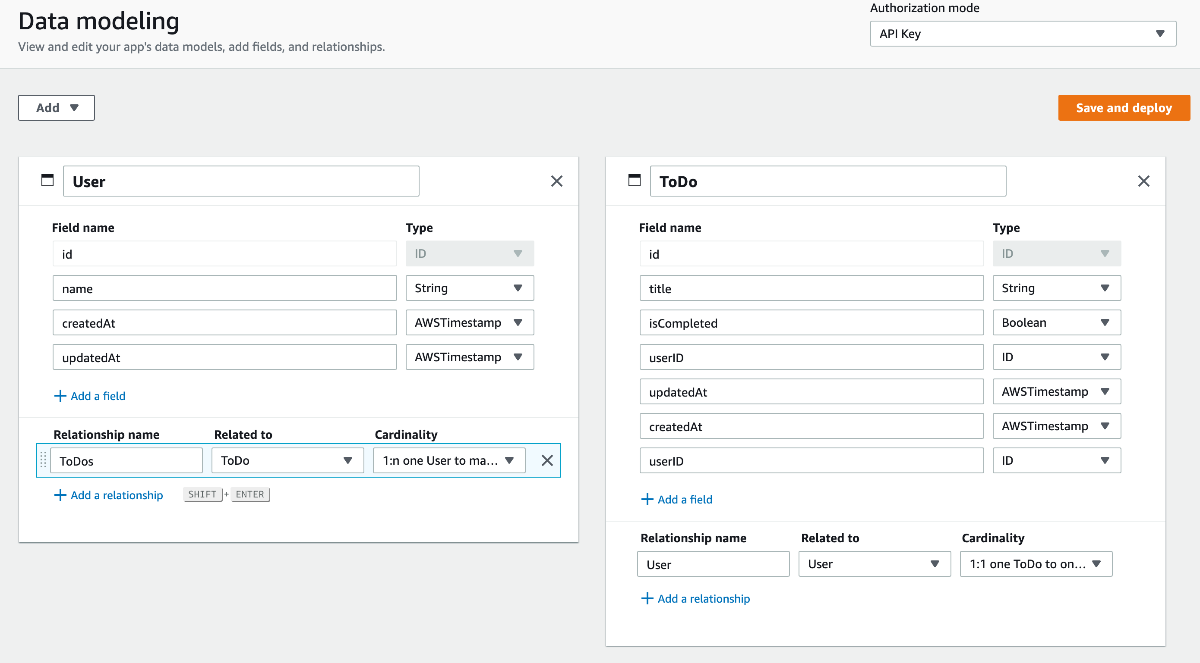
Task: Remove the ToDo model with its X
Action: [1144, 181]
